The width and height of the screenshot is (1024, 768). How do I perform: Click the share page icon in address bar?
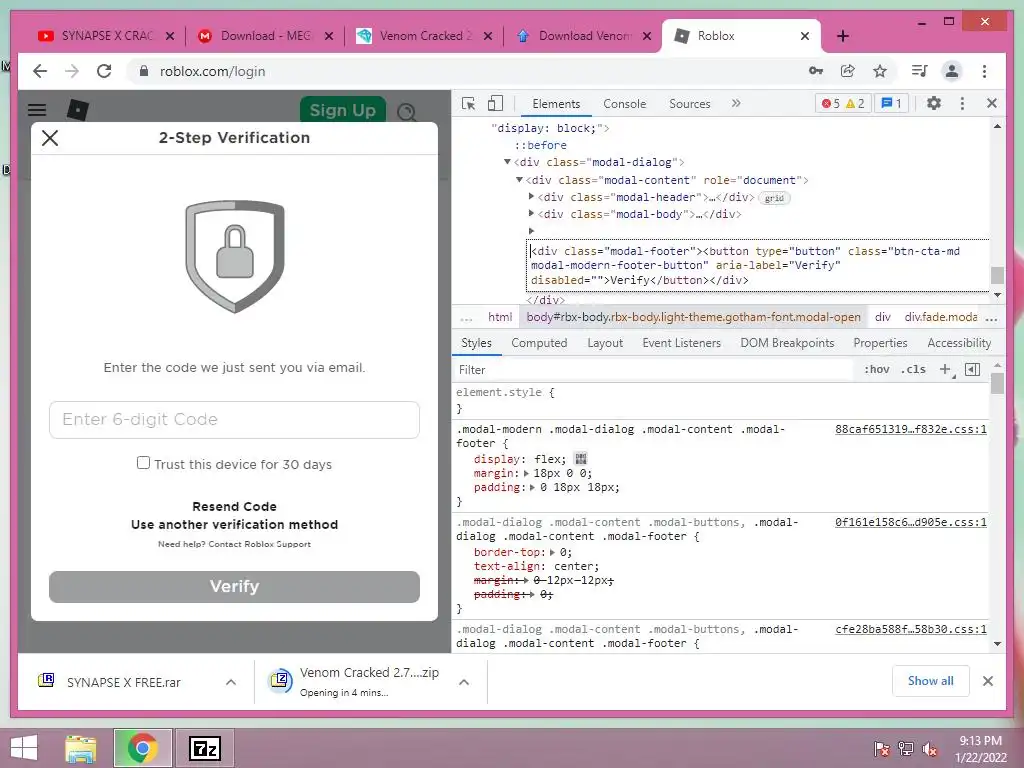pos(848,71)
